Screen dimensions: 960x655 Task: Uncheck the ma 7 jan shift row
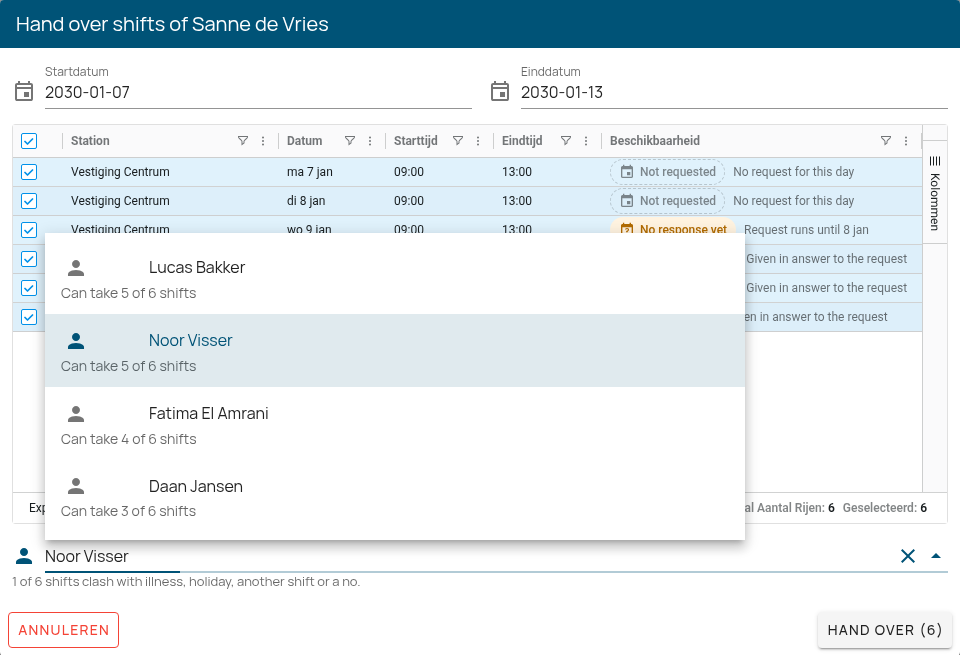tap(29, 172)
